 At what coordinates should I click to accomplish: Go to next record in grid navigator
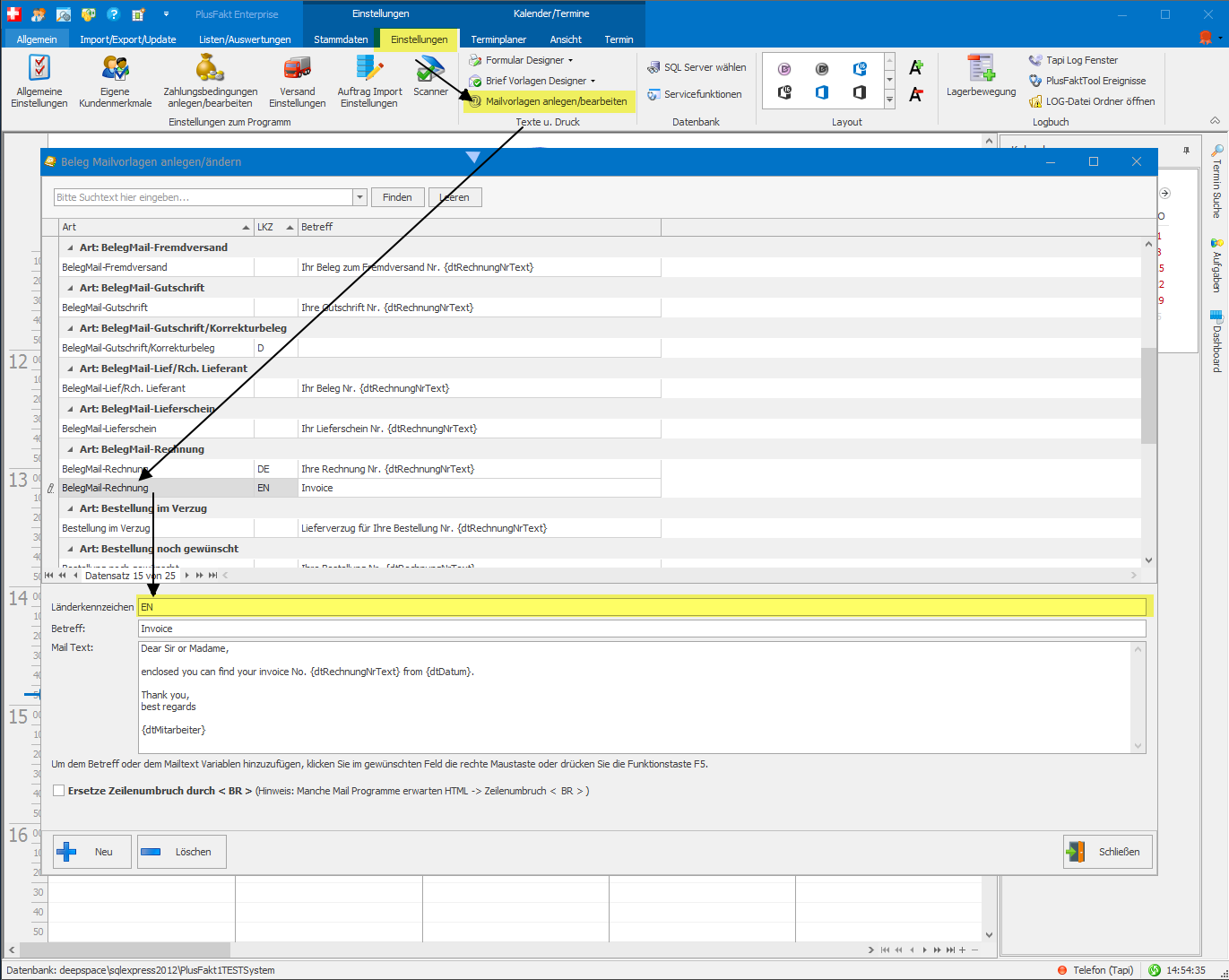(186, 576)
